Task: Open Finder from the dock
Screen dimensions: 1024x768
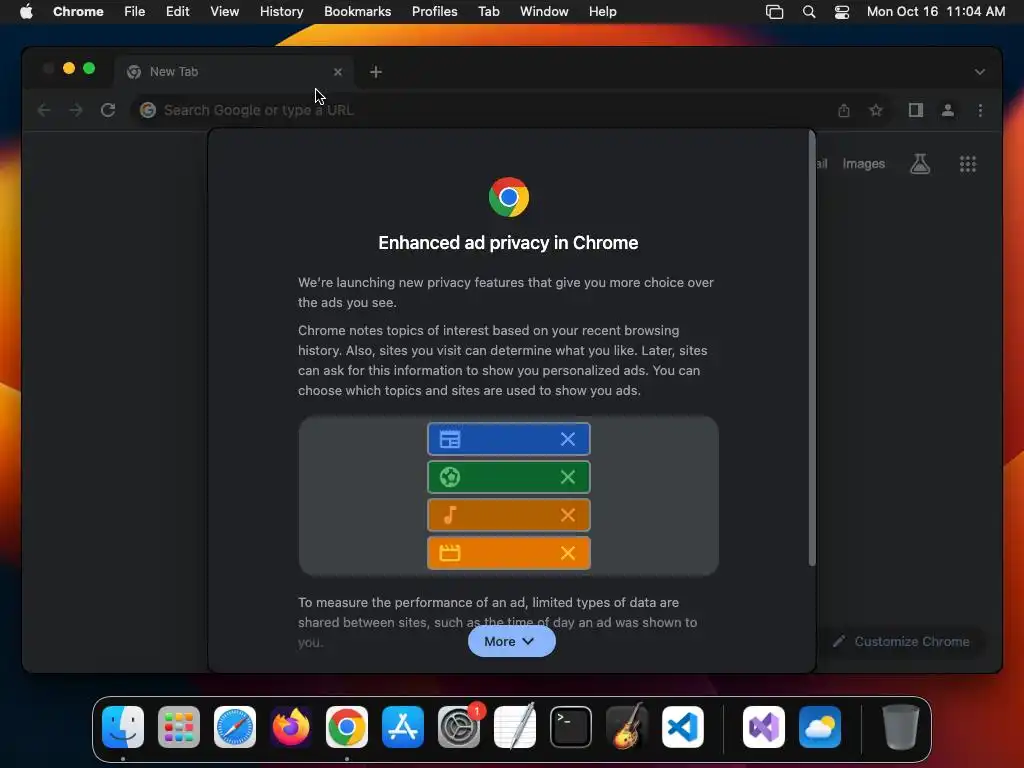Action: coord(123,727)
